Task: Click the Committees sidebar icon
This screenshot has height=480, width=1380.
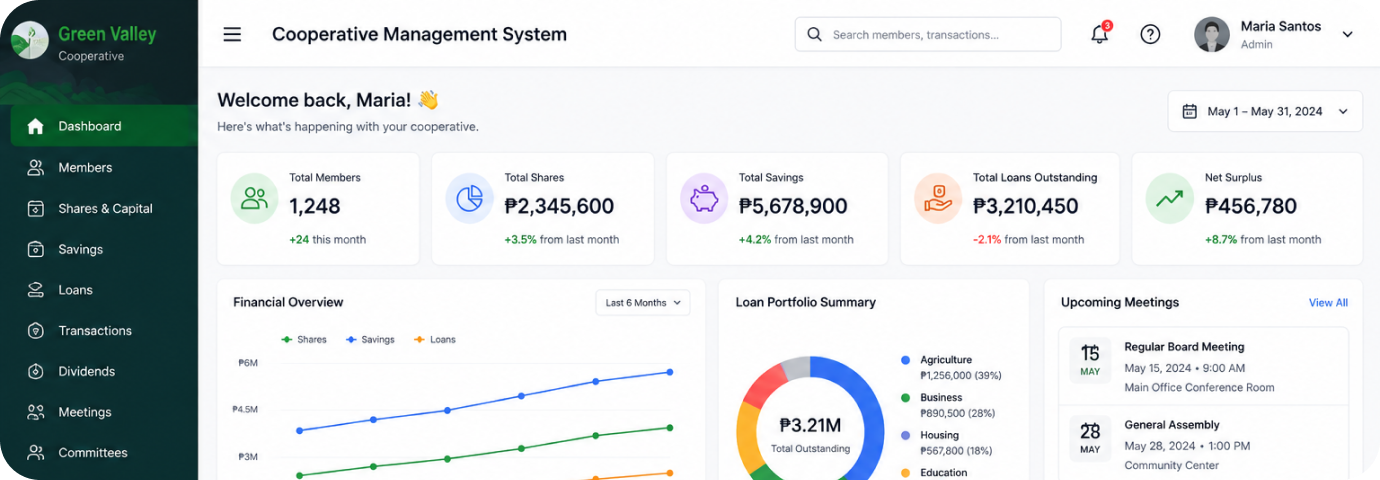Action: 36,453
